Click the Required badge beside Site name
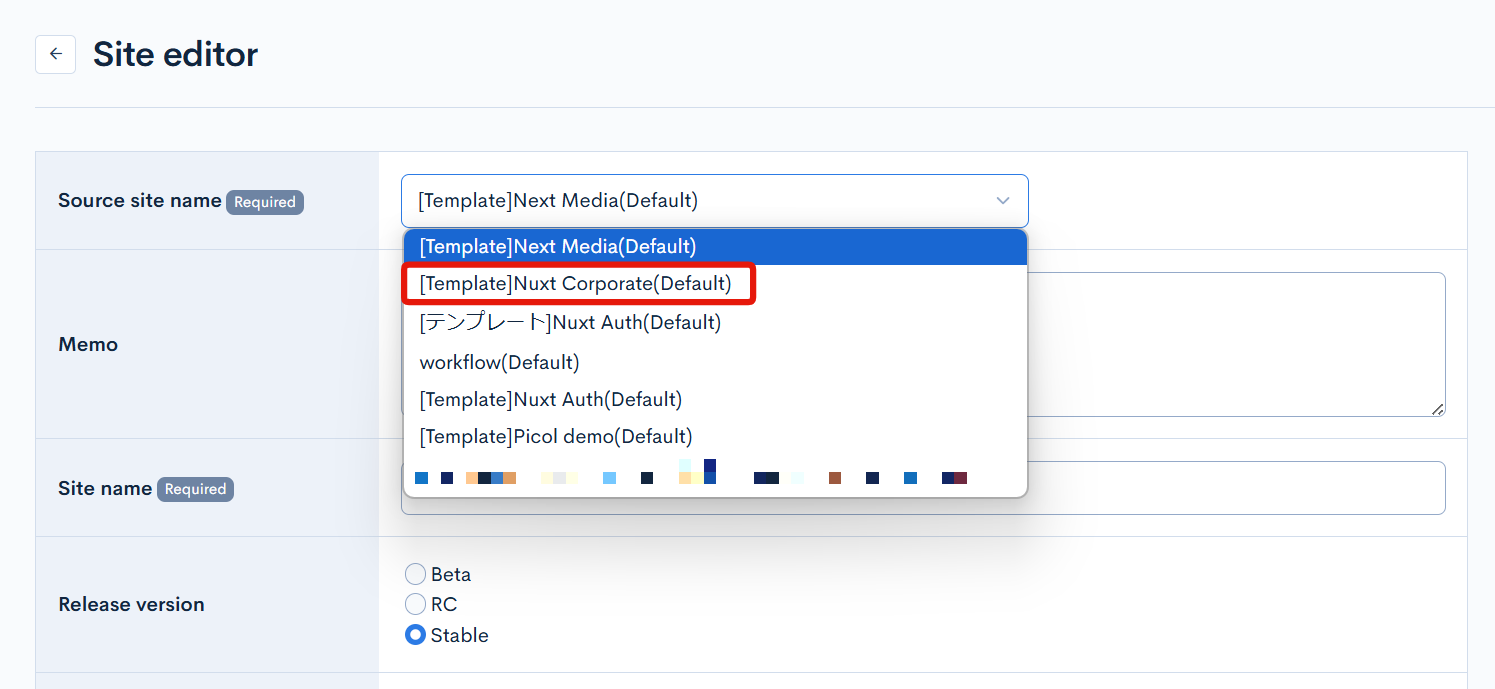 coord(195,489)
